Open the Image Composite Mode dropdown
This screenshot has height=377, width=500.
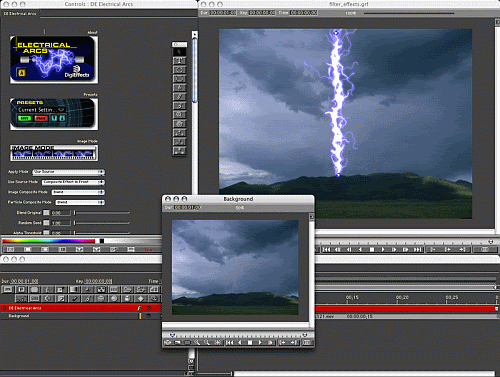[x=78, y=192]
